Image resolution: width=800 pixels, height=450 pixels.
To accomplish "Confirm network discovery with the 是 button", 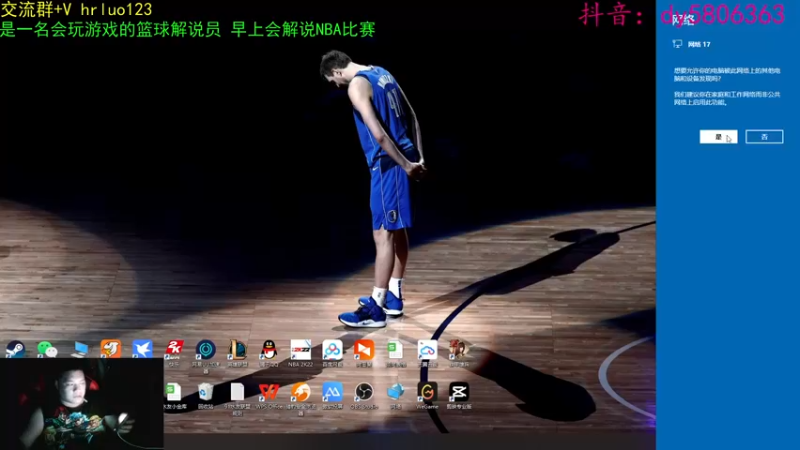I will pyautogui.click(x=718, y=137).
